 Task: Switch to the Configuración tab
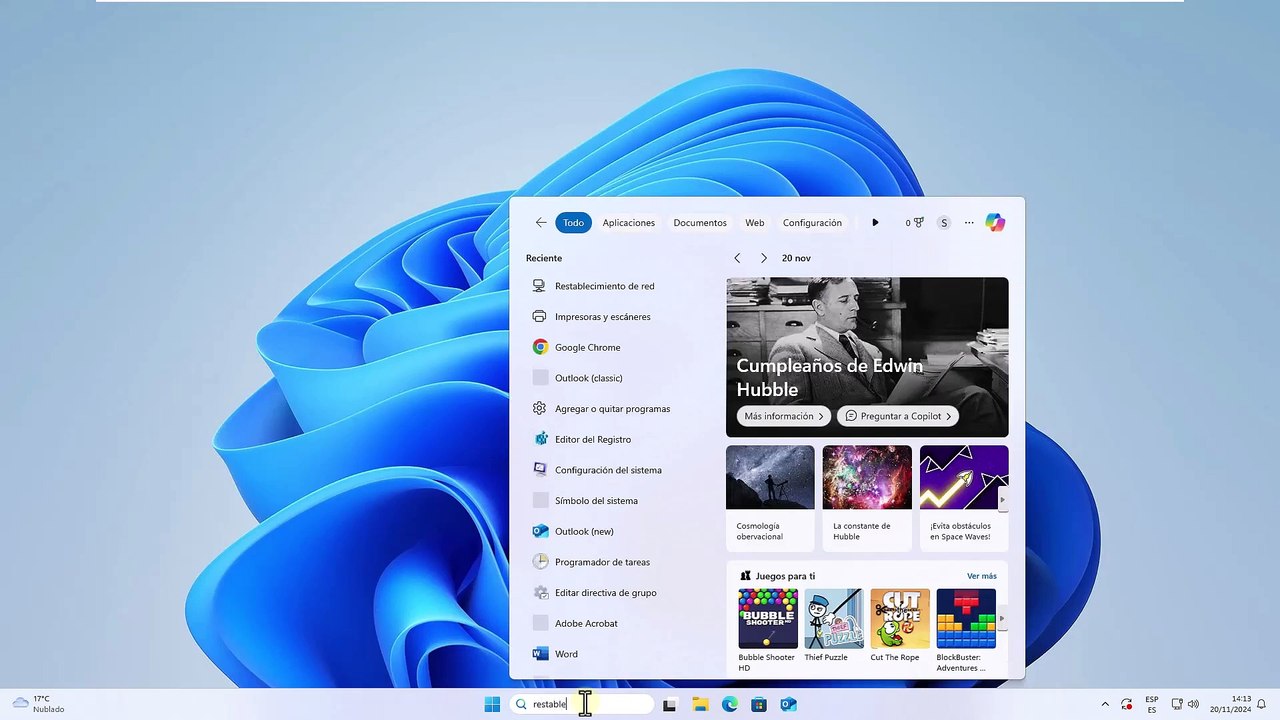(x=812, y=223)
